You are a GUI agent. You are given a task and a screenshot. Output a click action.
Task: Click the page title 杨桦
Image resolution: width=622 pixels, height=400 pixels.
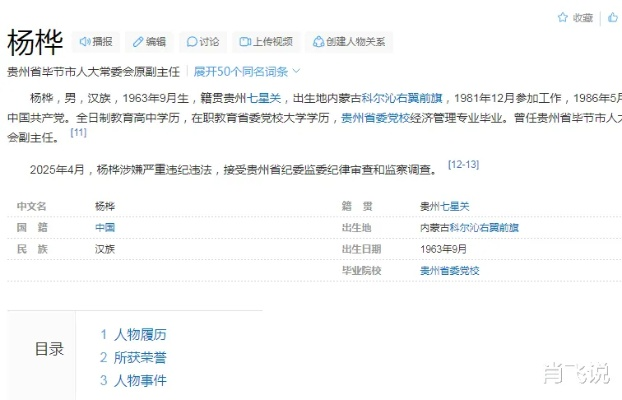[35, 42]
